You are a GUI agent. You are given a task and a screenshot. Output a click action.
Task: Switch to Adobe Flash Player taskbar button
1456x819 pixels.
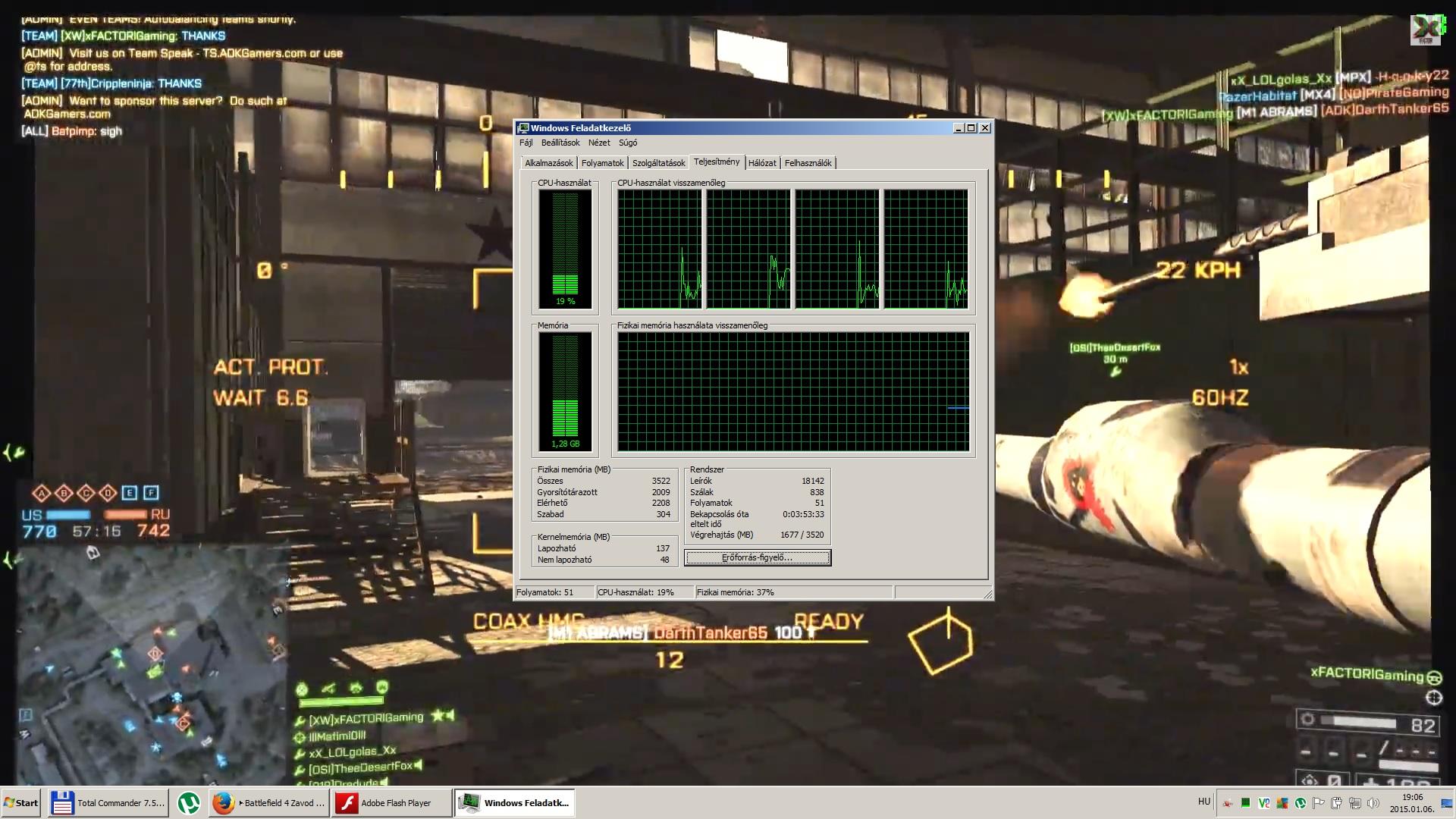[391, 803]
